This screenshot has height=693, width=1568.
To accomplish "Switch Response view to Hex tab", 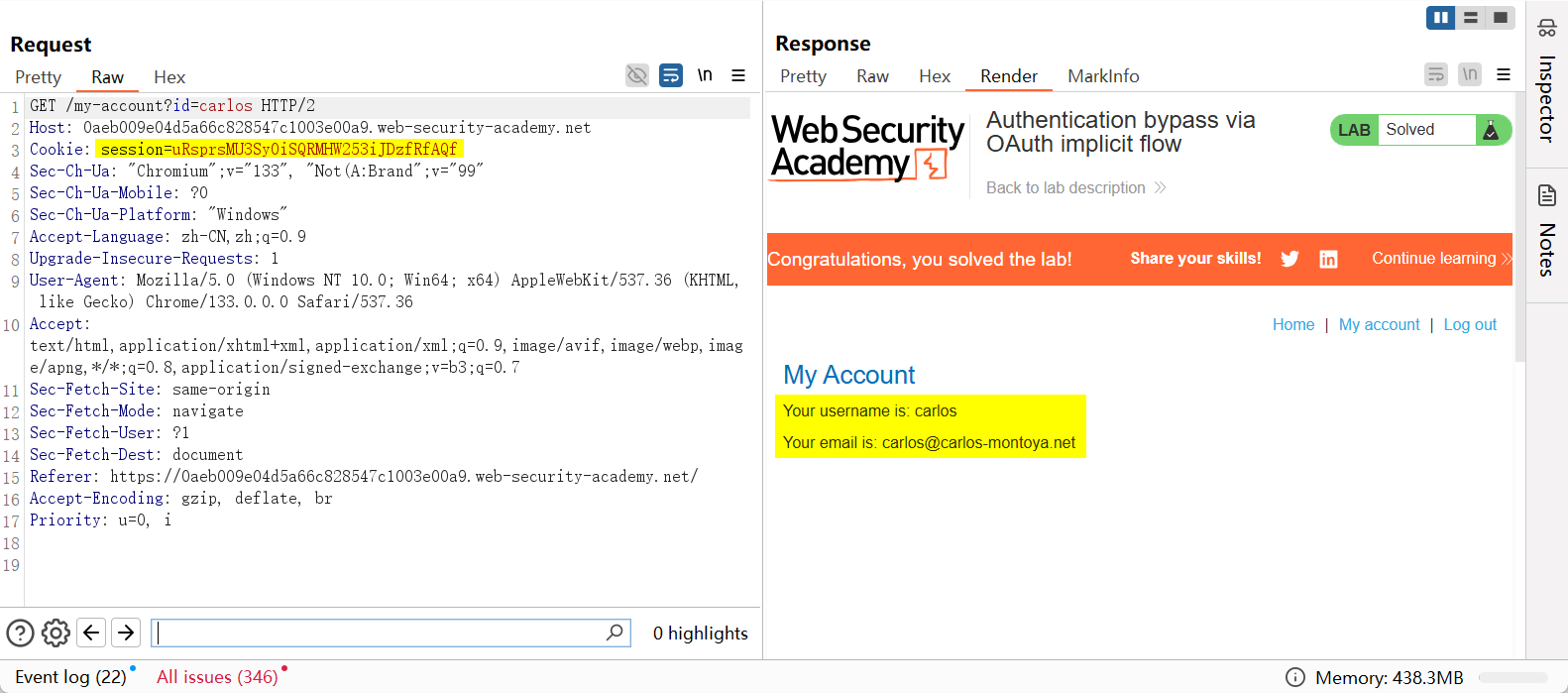I will [x=934, y=76].
